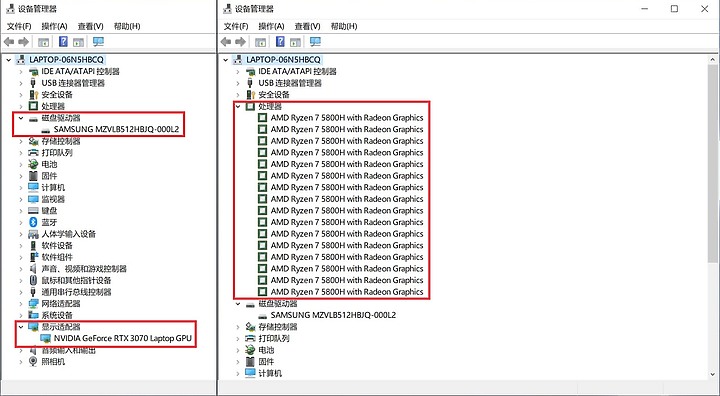Open 文件(F) menu in left window
The image size is (720, 396).
(19, 26)
